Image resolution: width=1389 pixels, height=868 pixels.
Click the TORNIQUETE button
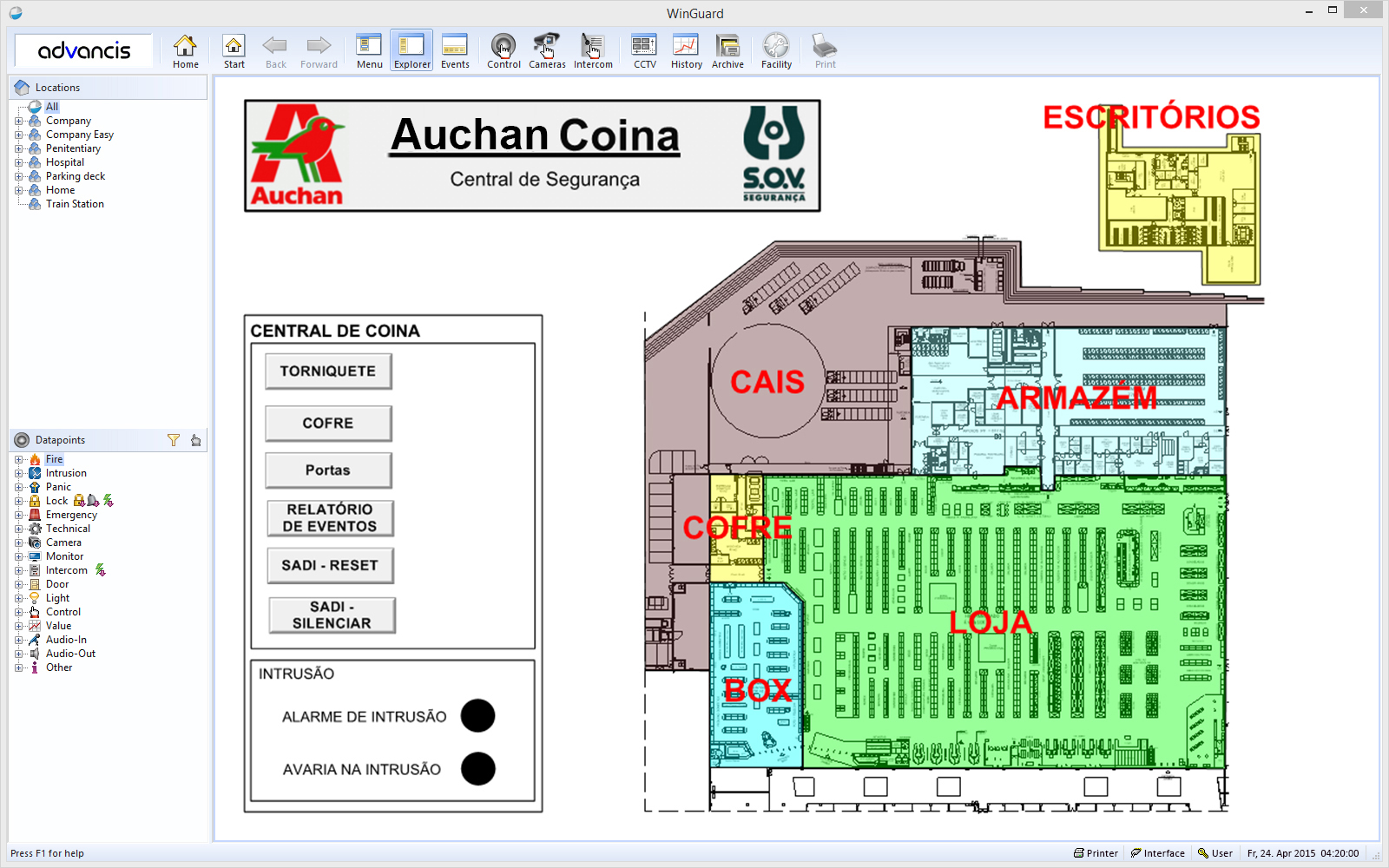328,372
